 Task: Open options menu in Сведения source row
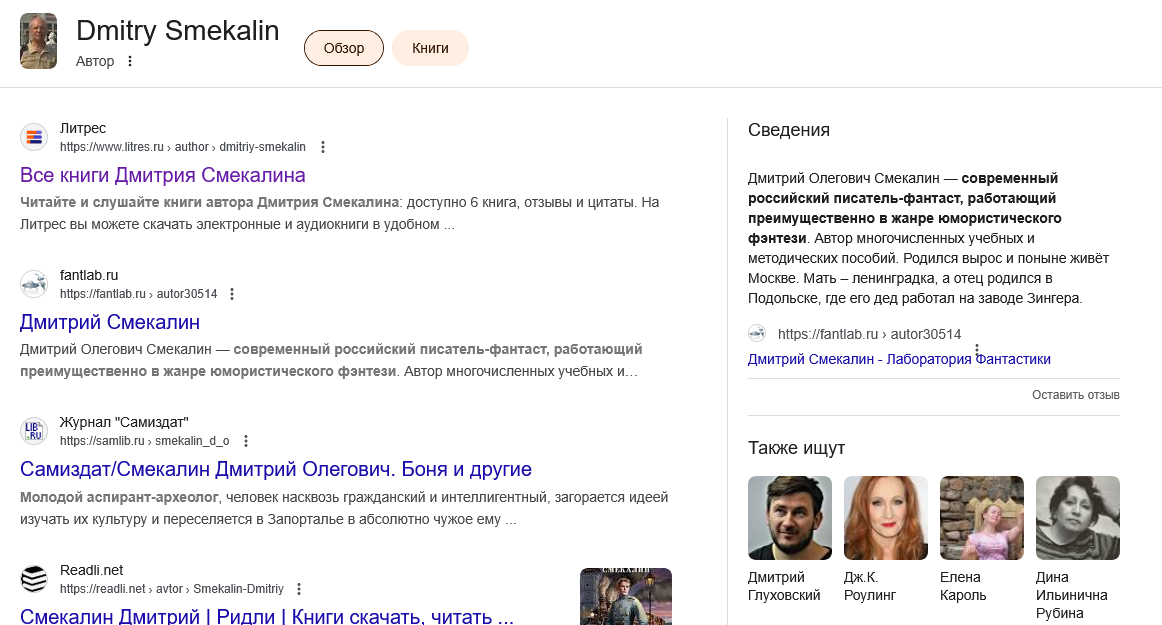pyautogui.click(x=977, y=349)
